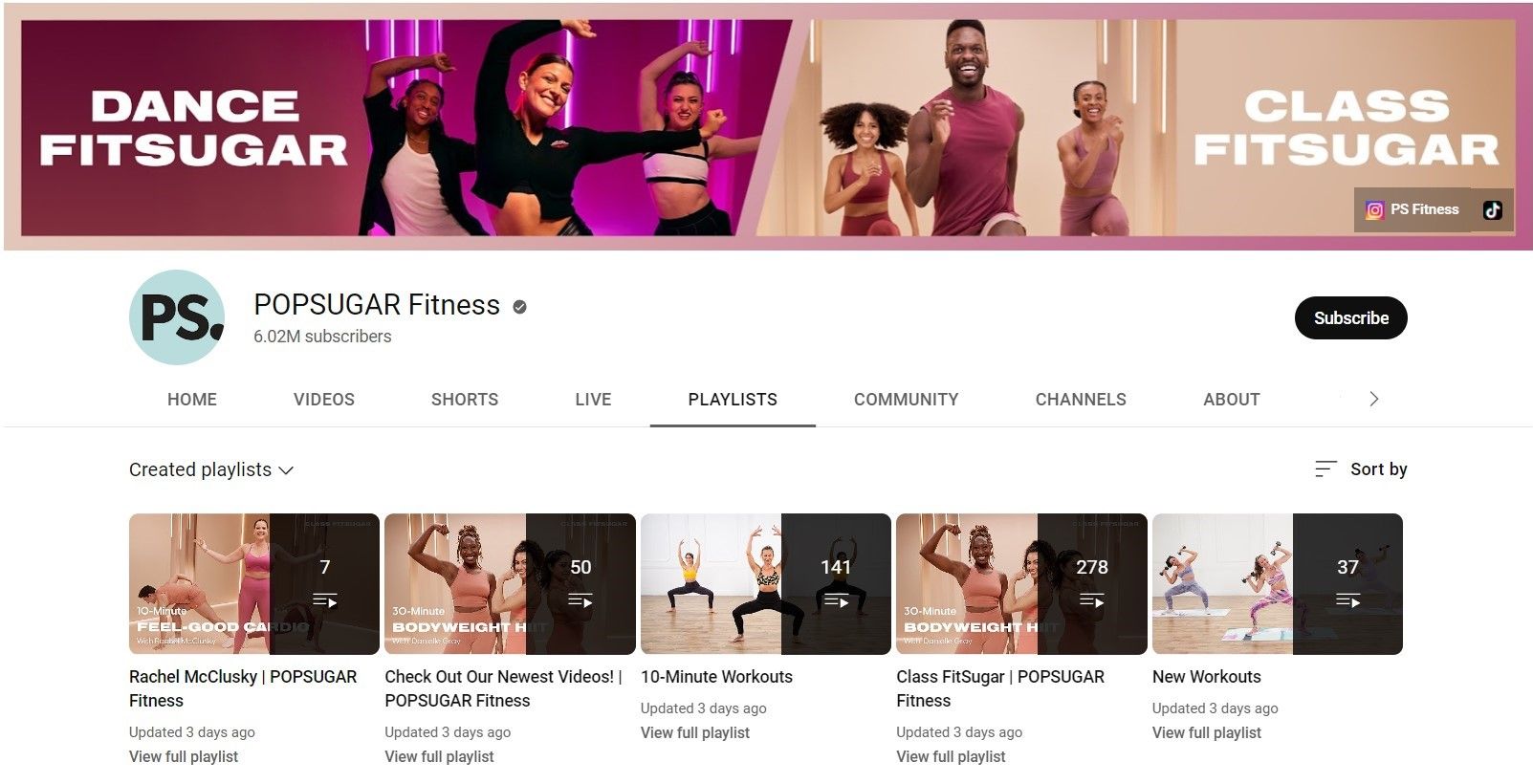Switch to the COMMUNITY tab
Viewport: 1533px width, 784px height.
(x=907, y=400)
